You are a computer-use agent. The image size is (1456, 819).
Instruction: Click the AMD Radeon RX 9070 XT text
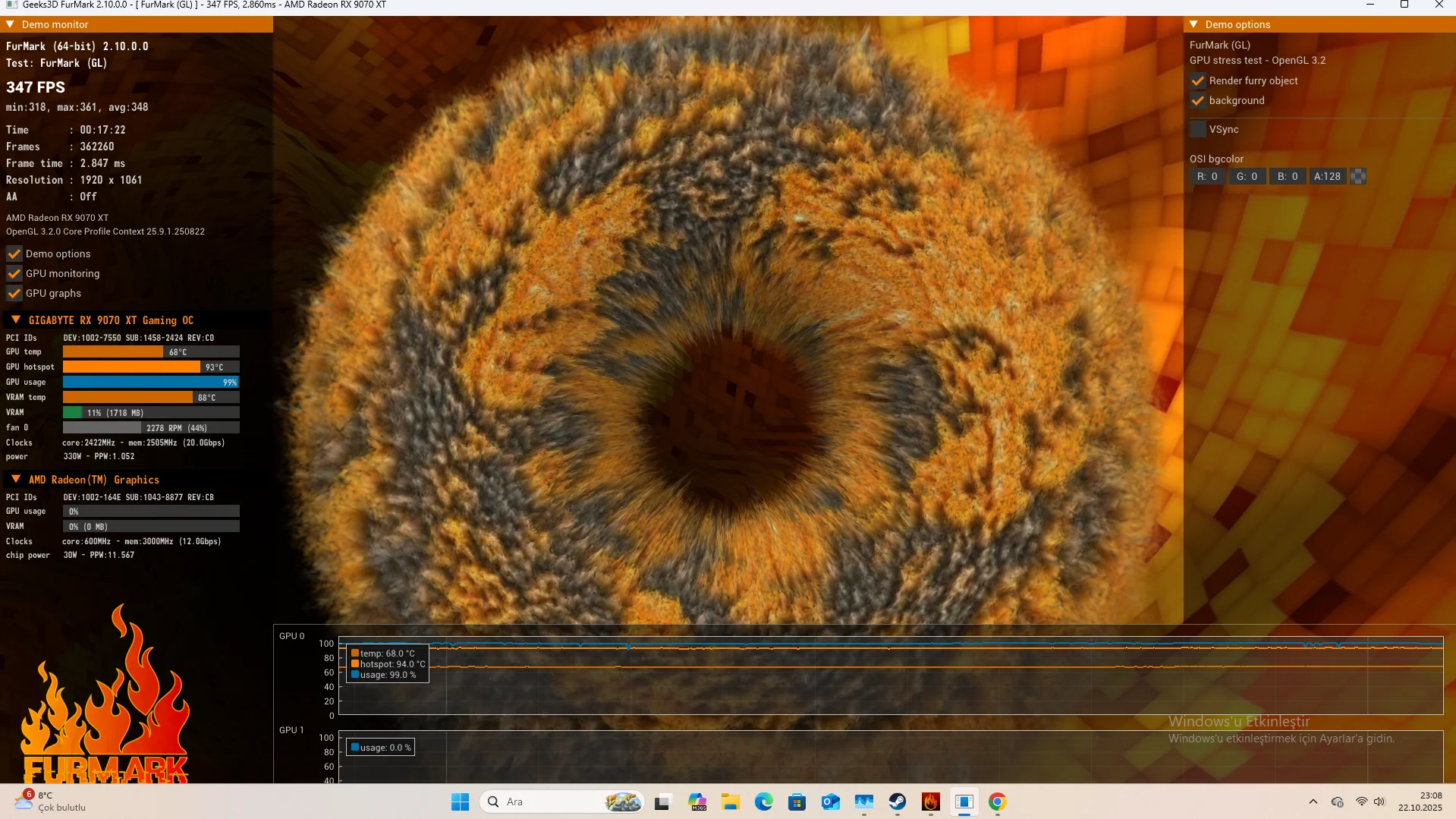[x=58, y=218]
